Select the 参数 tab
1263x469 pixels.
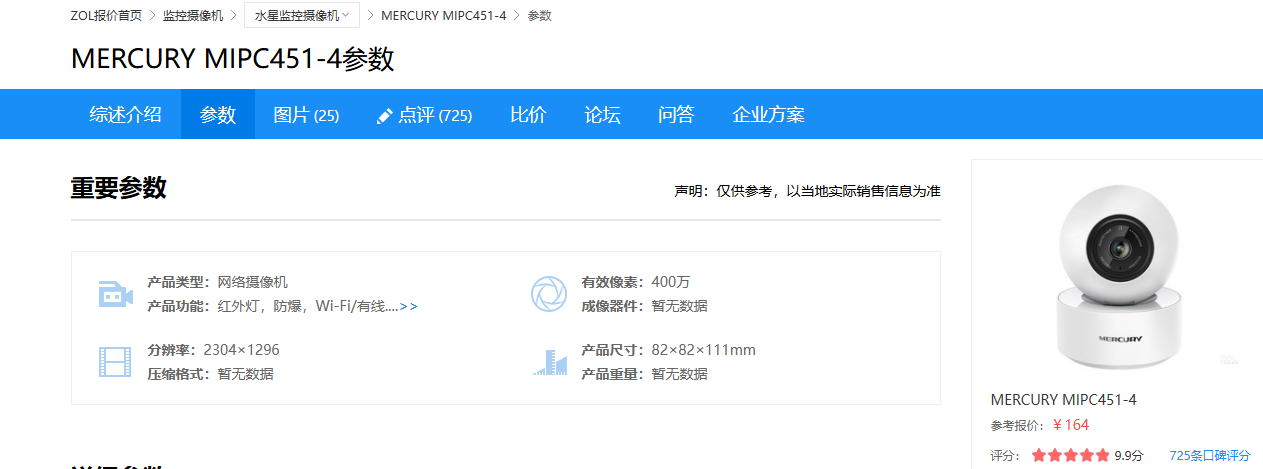pos(218,114)
